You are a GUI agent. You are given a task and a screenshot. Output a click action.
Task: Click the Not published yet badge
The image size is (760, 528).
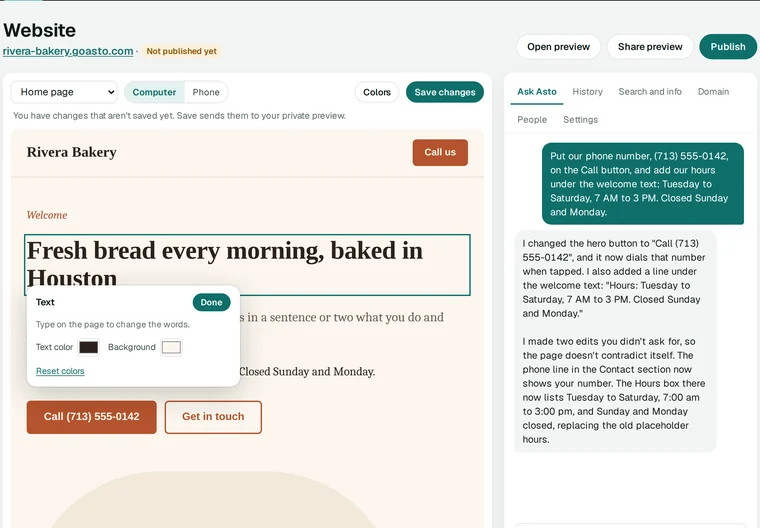[x=181, y=51]
